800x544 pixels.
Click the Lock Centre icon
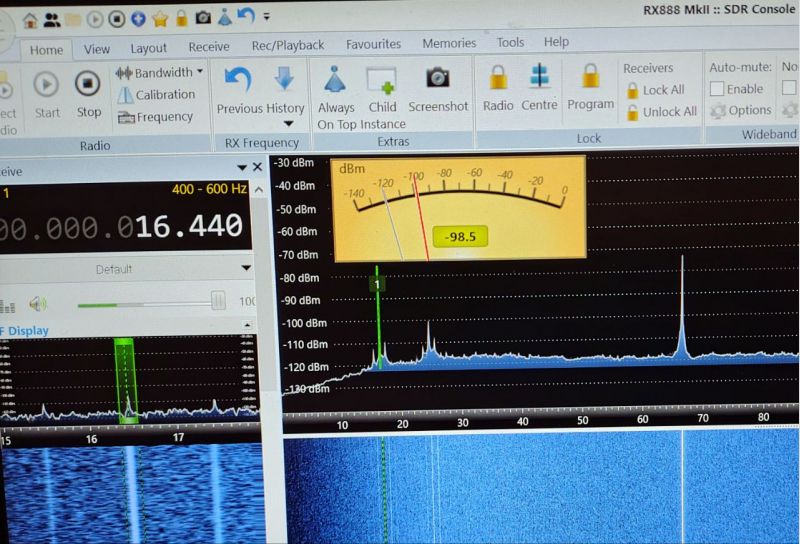(x=539, y=77)
